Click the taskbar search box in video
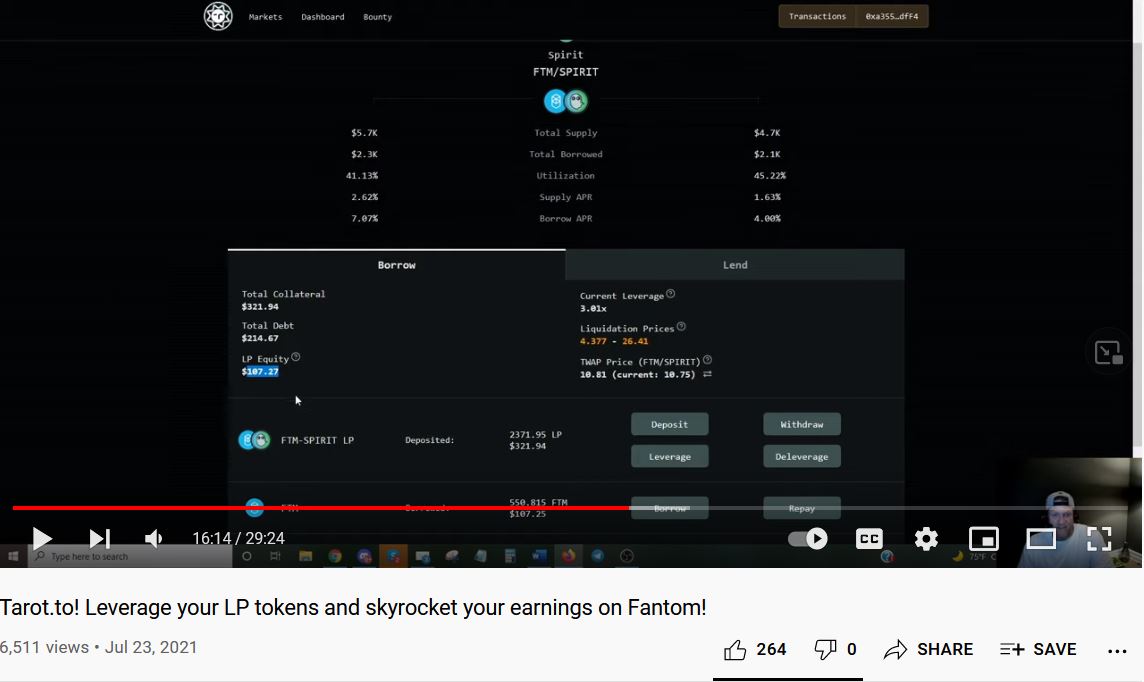 click(x=131, y=556)
